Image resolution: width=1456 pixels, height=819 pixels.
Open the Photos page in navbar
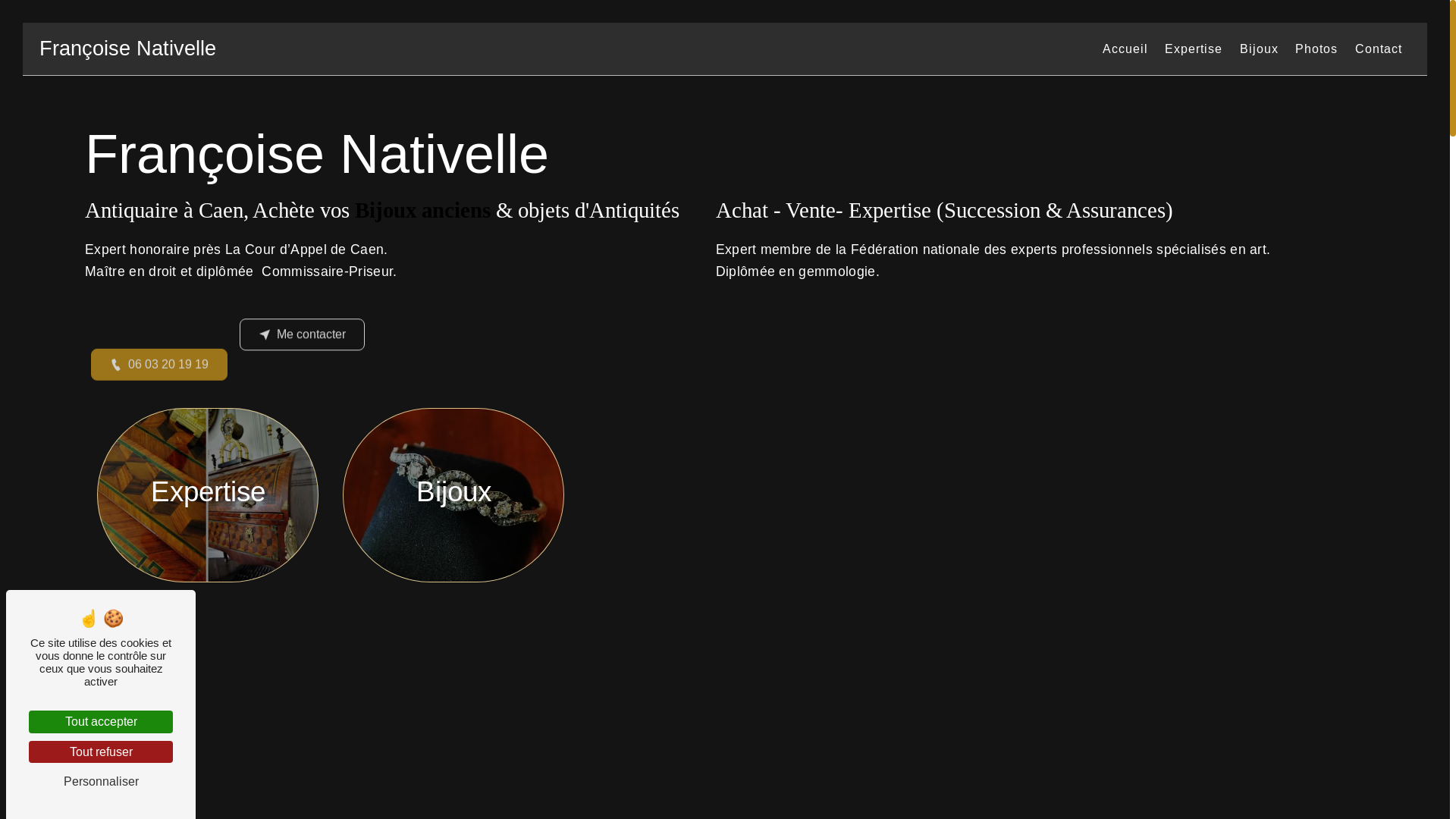(x=1316, y=49)
